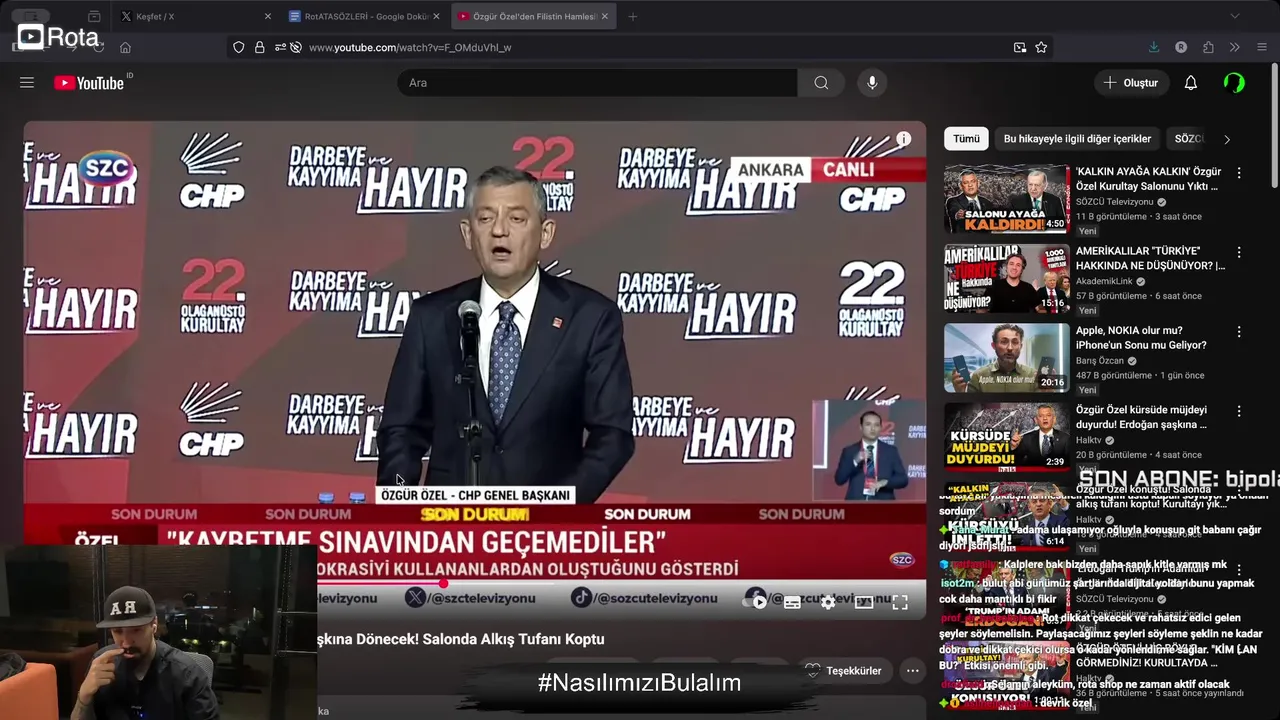Switch to the Keşfet / X tab
This screenshot has width=1280, height=720.
point(195,16)
